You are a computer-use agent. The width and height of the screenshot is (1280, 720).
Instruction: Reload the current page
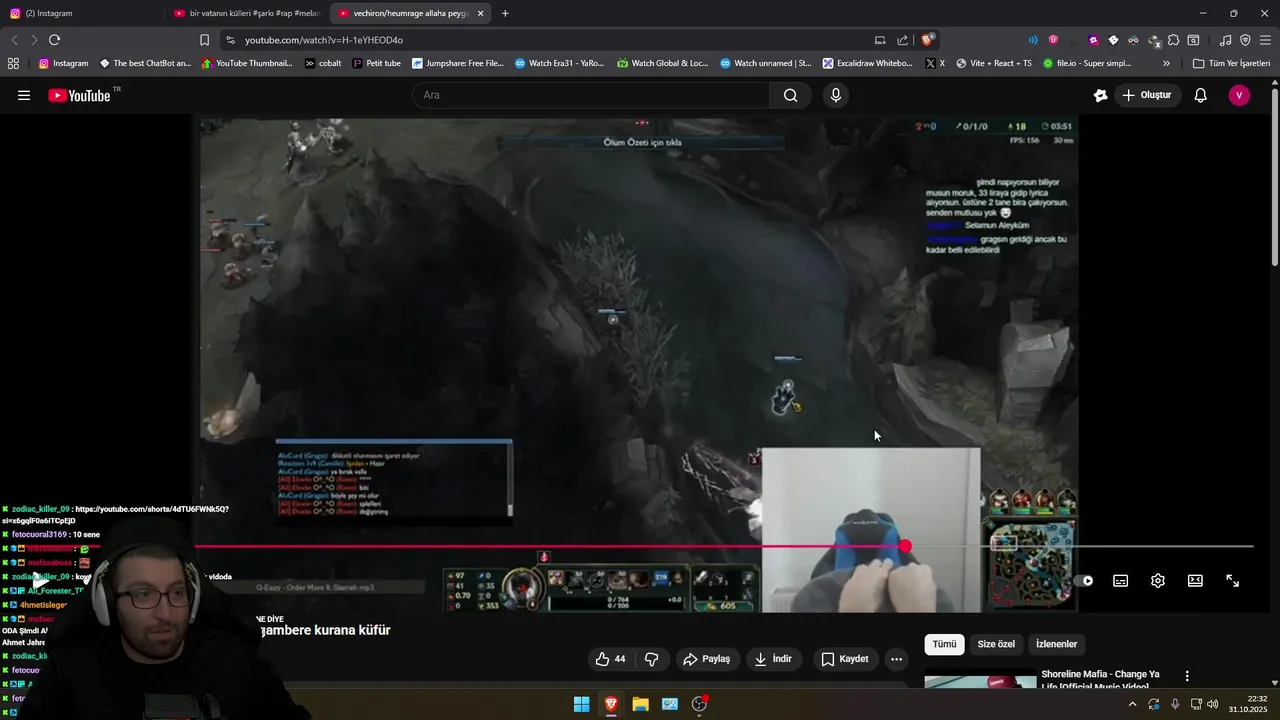[x=54, y=40]
